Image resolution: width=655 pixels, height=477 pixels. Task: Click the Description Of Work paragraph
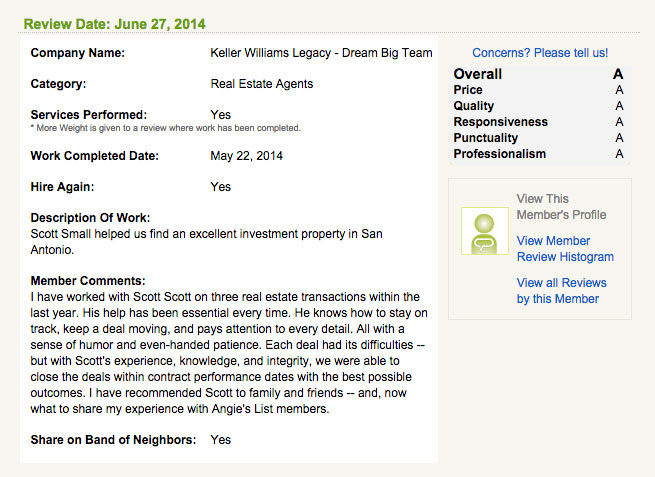[206, 241]
